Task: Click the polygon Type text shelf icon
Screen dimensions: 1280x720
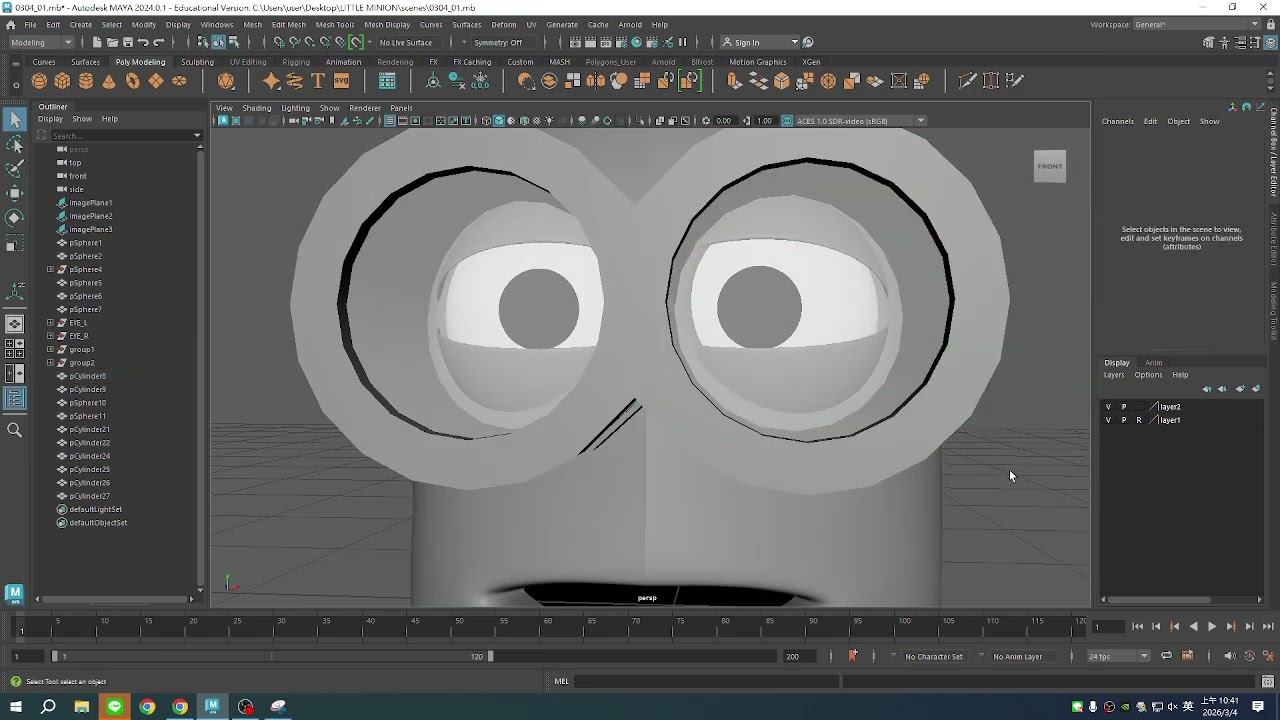Action: coord(318,81)
